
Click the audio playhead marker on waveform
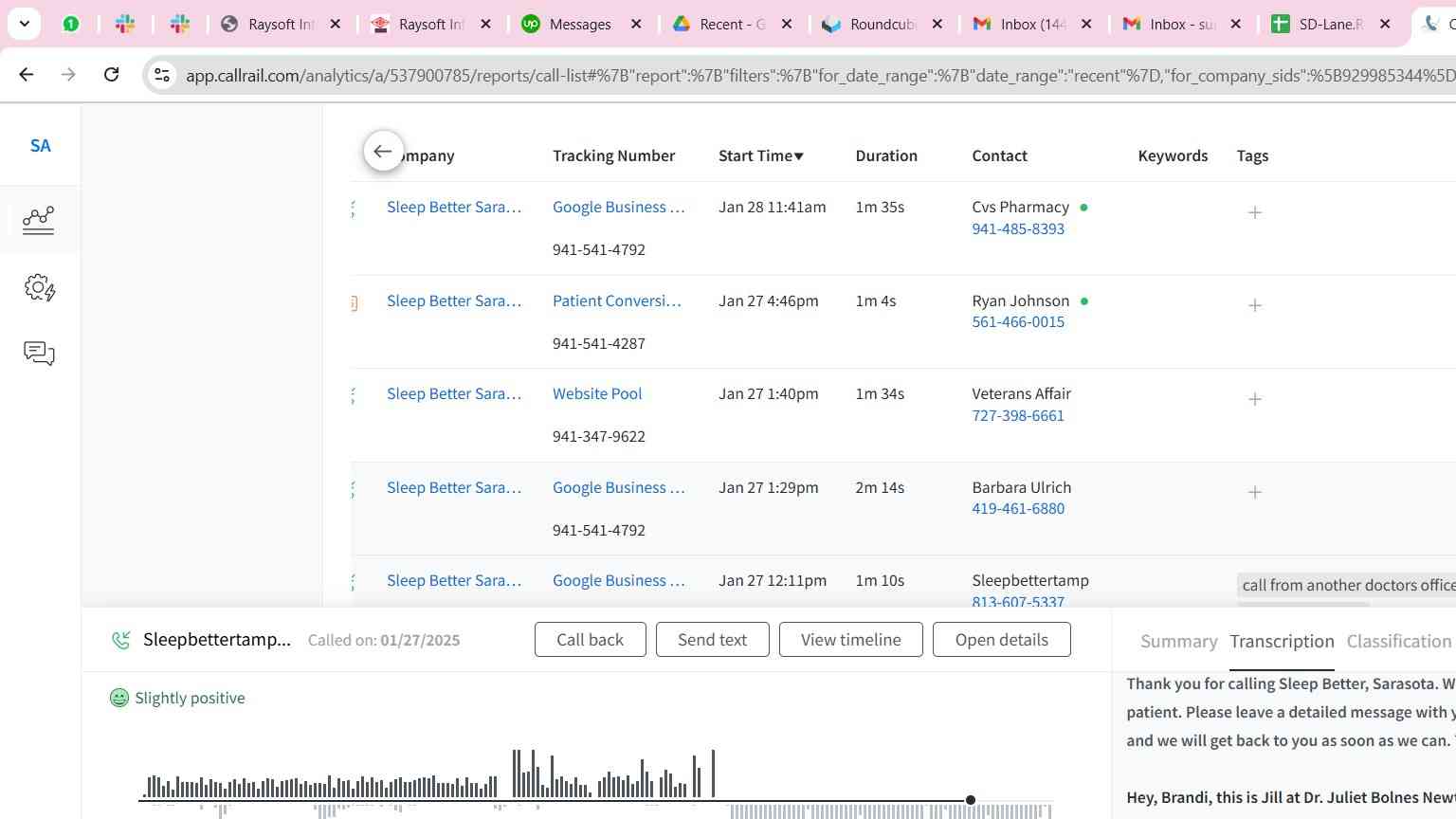click(970, 800)
